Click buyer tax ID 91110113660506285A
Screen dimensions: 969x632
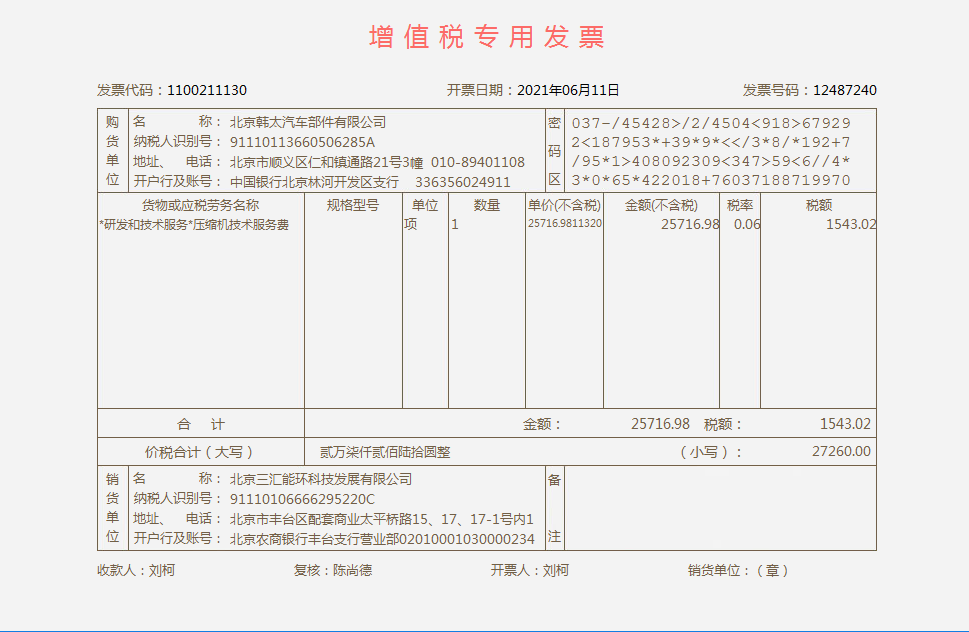(302, 142)
